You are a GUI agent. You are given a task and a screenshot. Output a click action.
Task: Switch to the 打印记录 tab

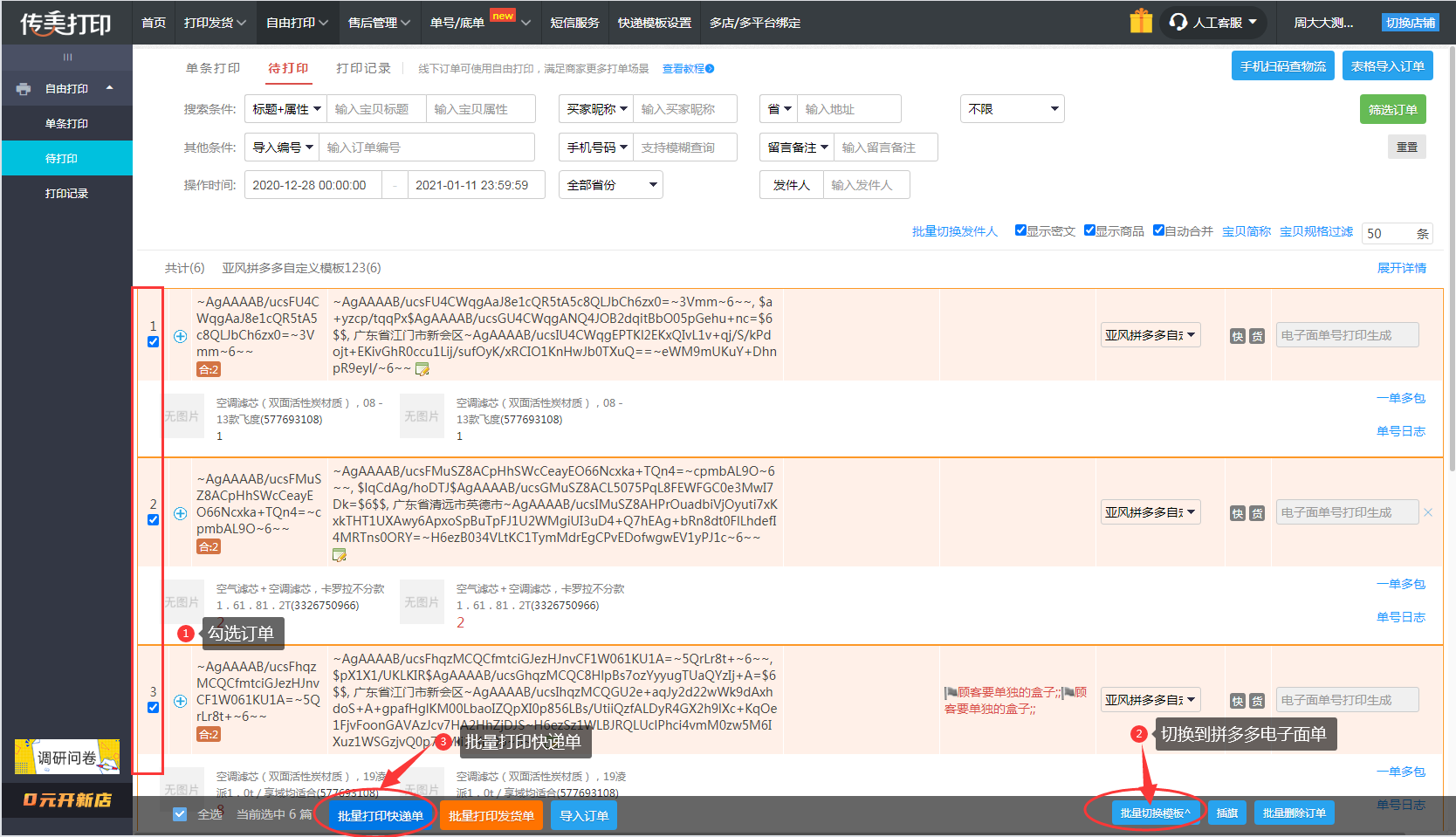coord(363,68)
